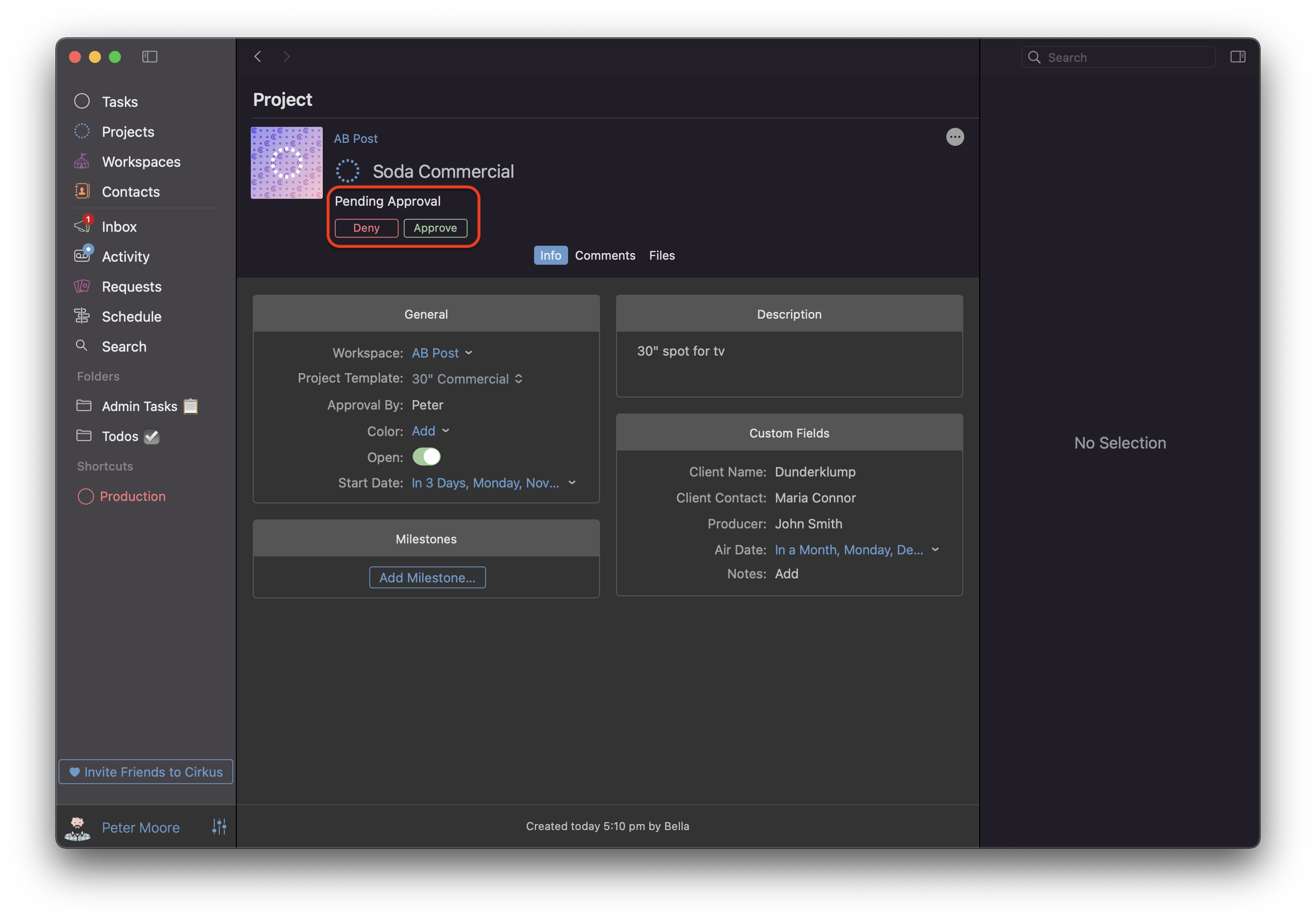Open settings sliders icon beside Peter Moore
The width and height of the screenshot is (1316, 922).
[219, 826]
